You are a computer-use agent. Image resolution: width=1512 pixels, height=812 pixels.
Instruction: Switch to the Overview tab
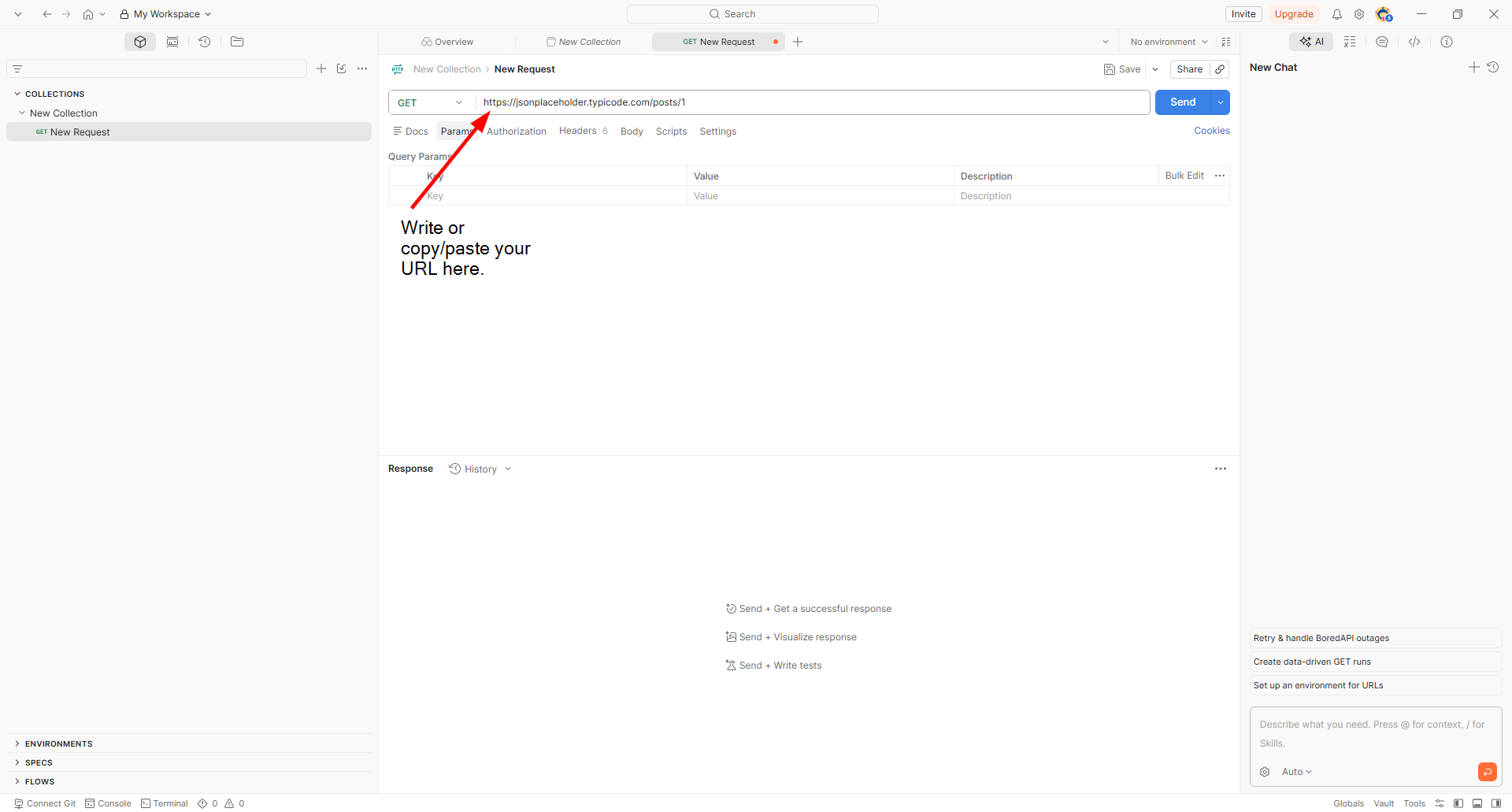coord(447,42)
